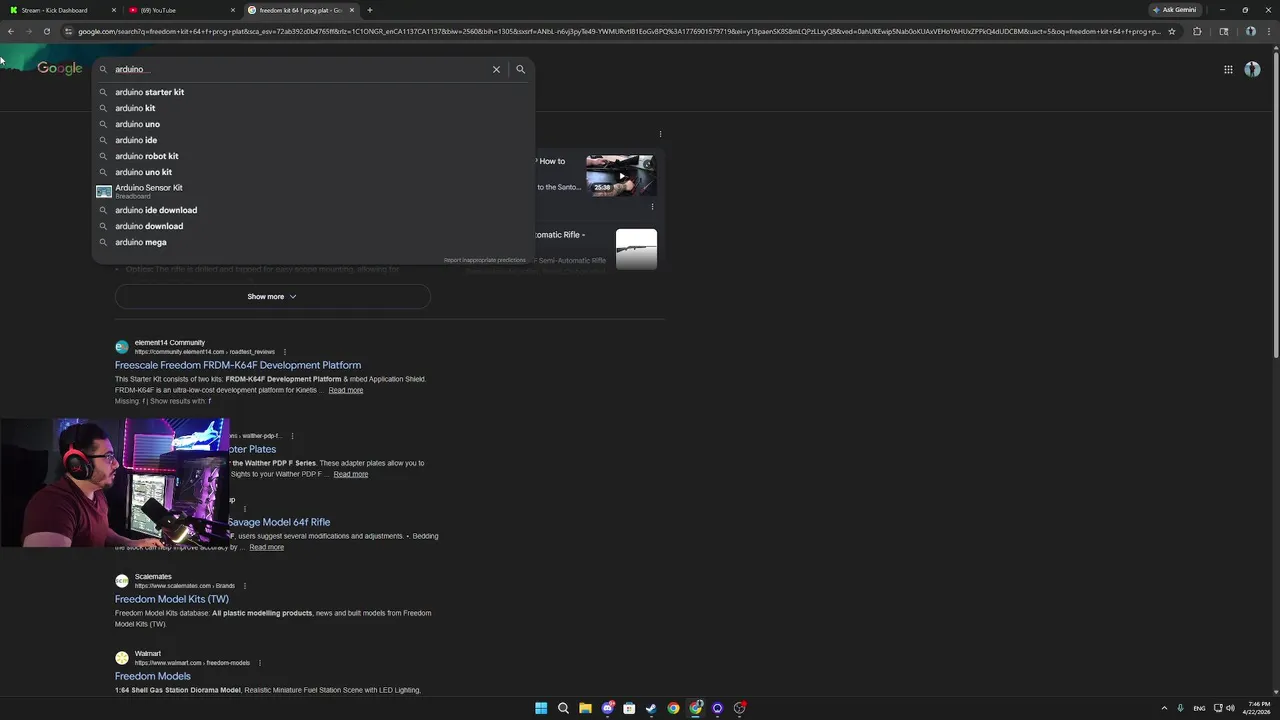Open Freedom Model Kits (TW) result

pyautogui.click(x=172, y=599)
